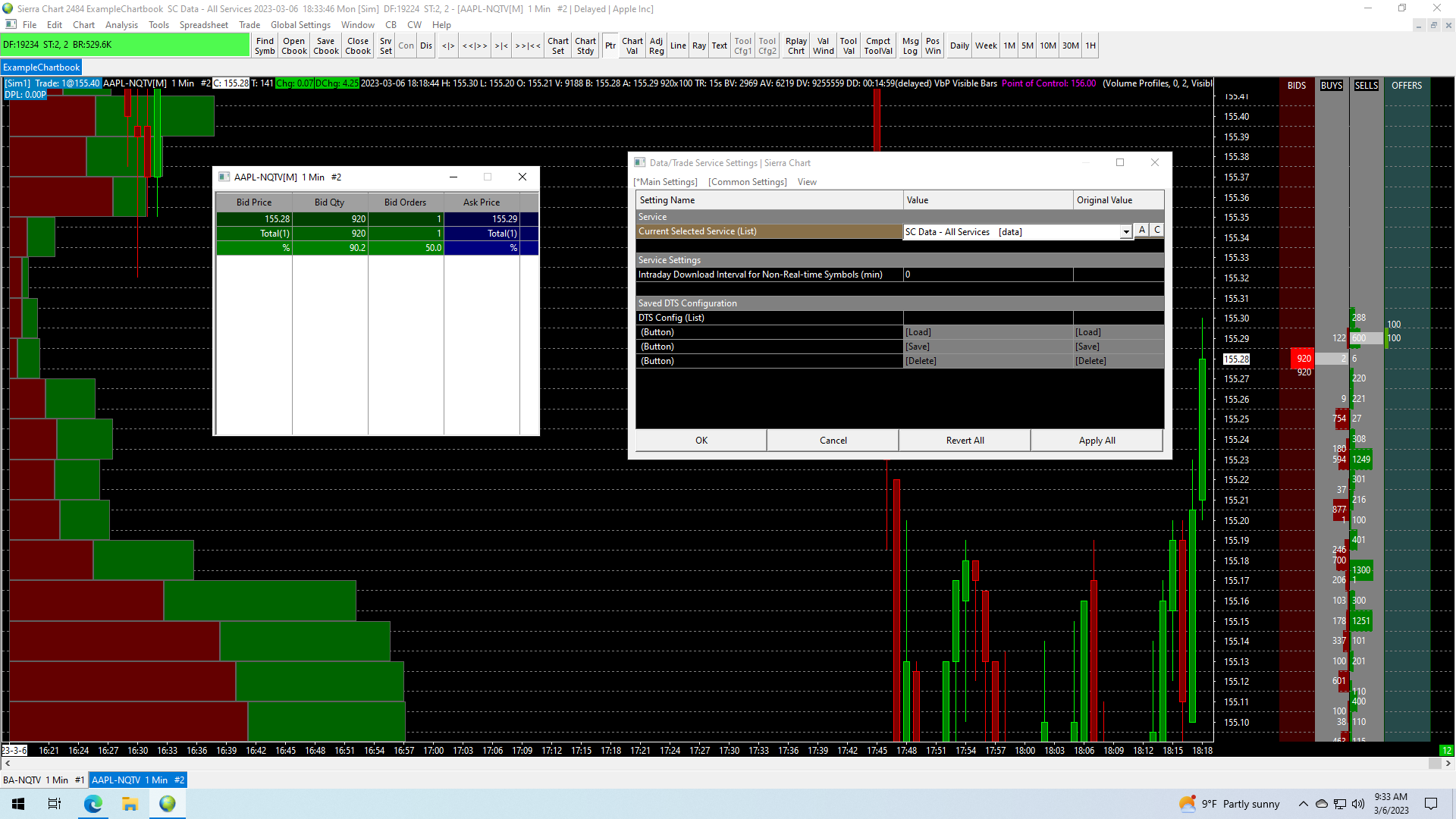Toggle the Dis disconnect button
Screen dimensions: 1456x819
coord(426,46)
